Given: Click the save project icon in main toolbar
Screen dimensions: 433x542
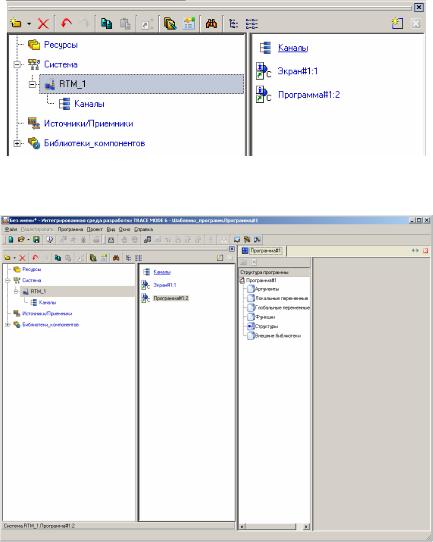Looking at the screenshot, I should tap(36, 240).
